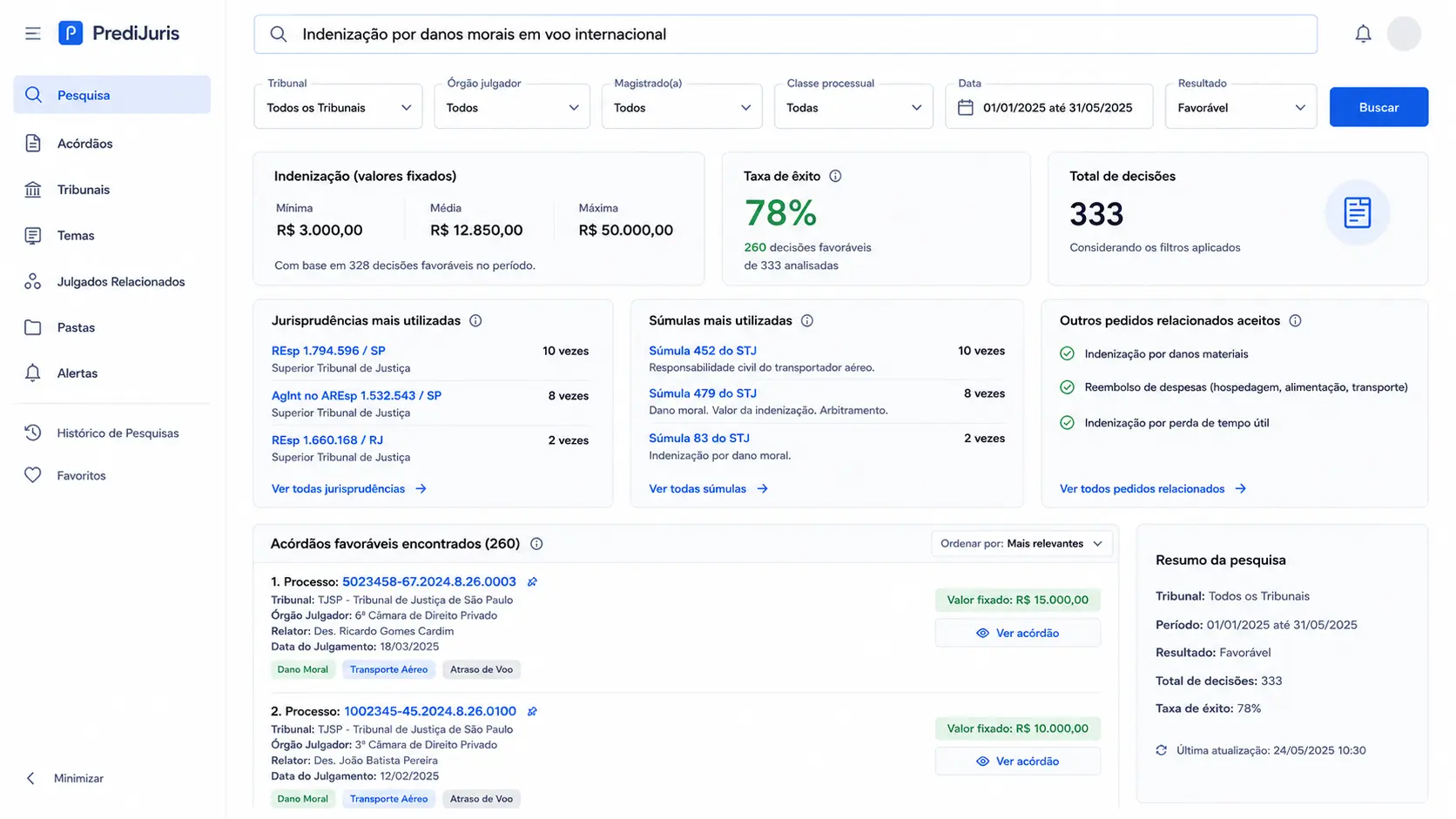This screenshot has height=819, width=1456.
Task: Click check icon for Indenização por danos materiais
Action: pyautogui.click(x=1067, y=353)
